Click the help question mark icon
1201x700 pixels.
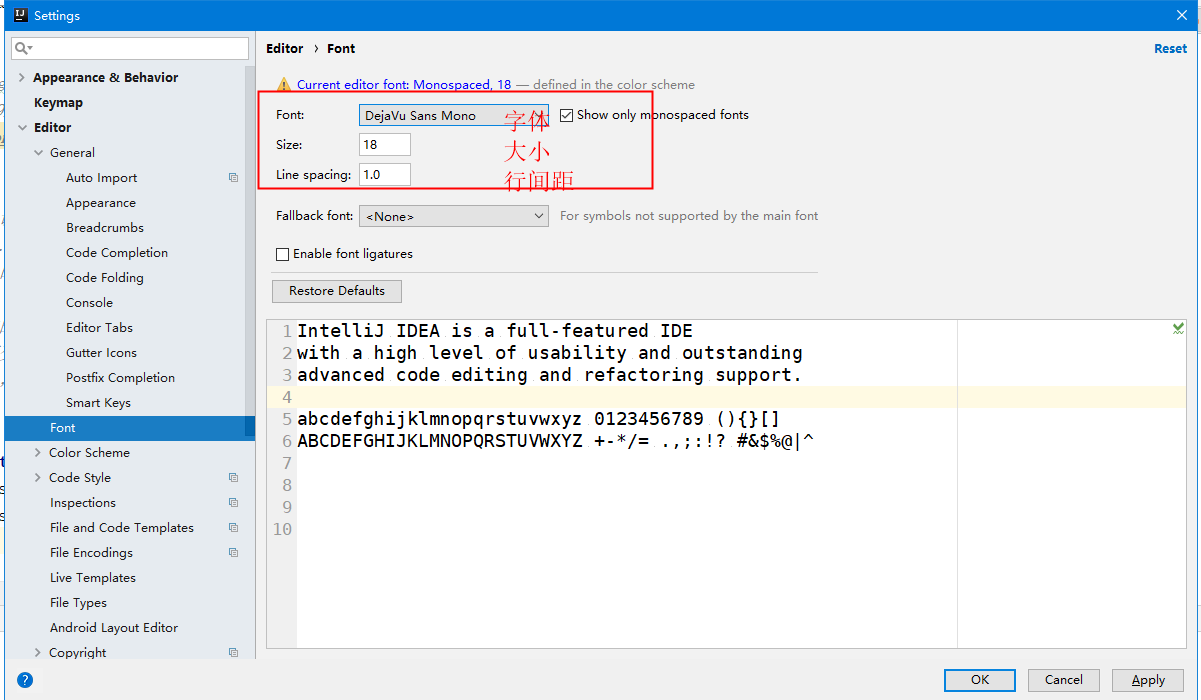[x=25, y=680]
